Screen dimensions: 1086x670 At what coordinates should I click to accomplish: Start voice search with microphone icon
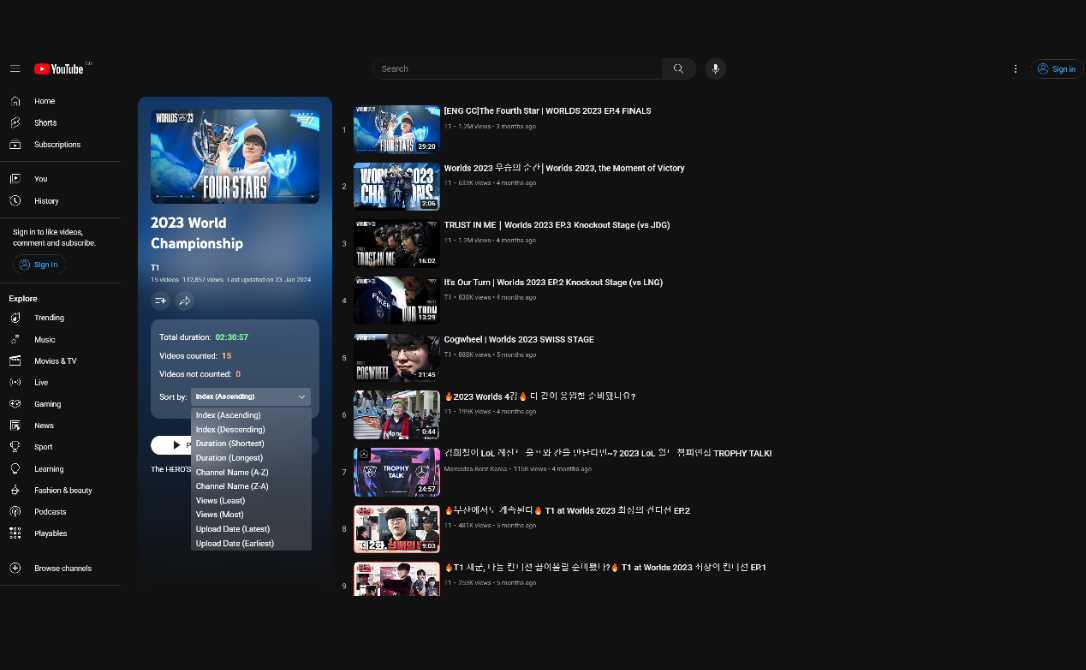(715, 69)
